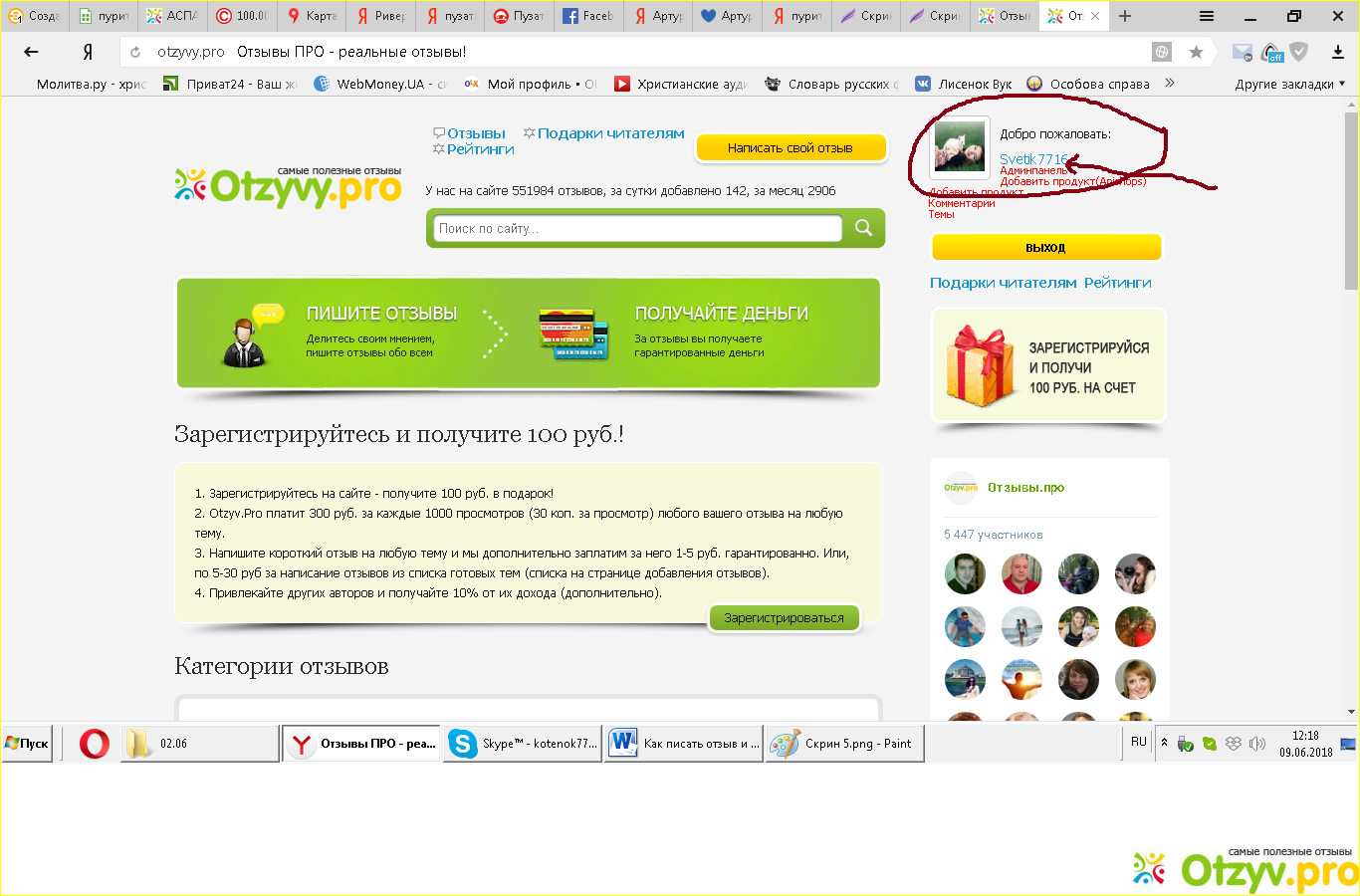This screenshot has height=896, width=1360.
Task: Expand hidden system tray icons
Action: coord(1164,743)
